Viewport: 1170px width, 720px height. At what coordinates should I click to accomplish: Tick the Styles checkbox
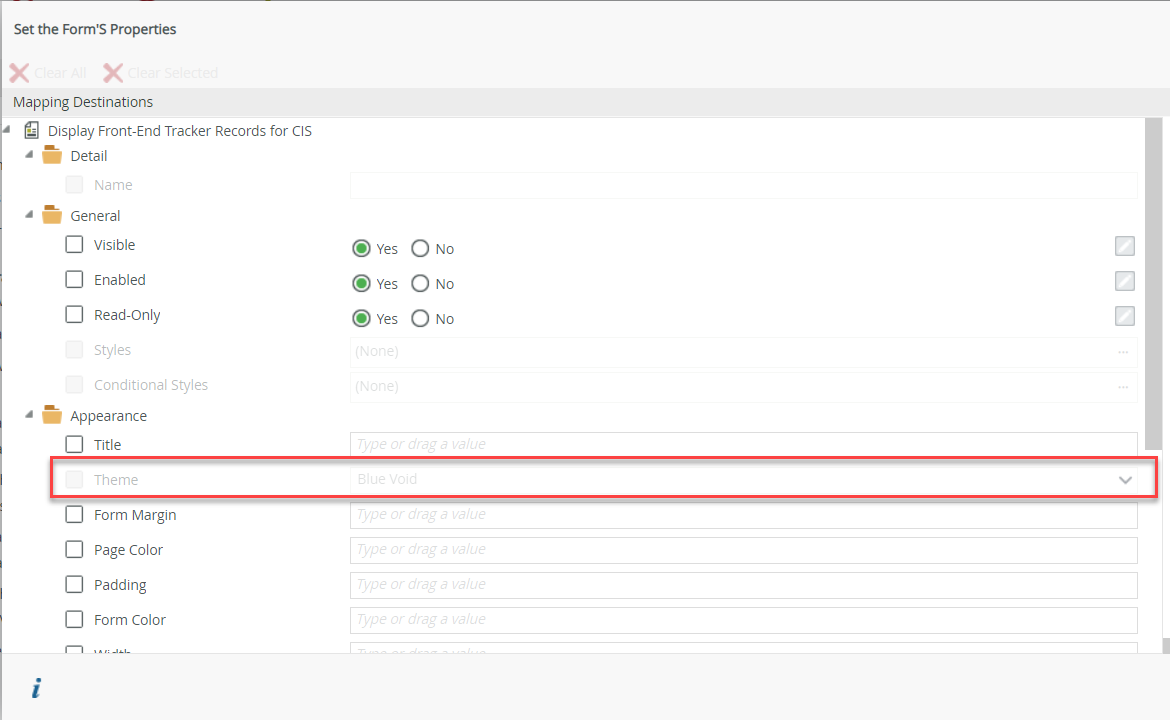[x=74, y=350]
